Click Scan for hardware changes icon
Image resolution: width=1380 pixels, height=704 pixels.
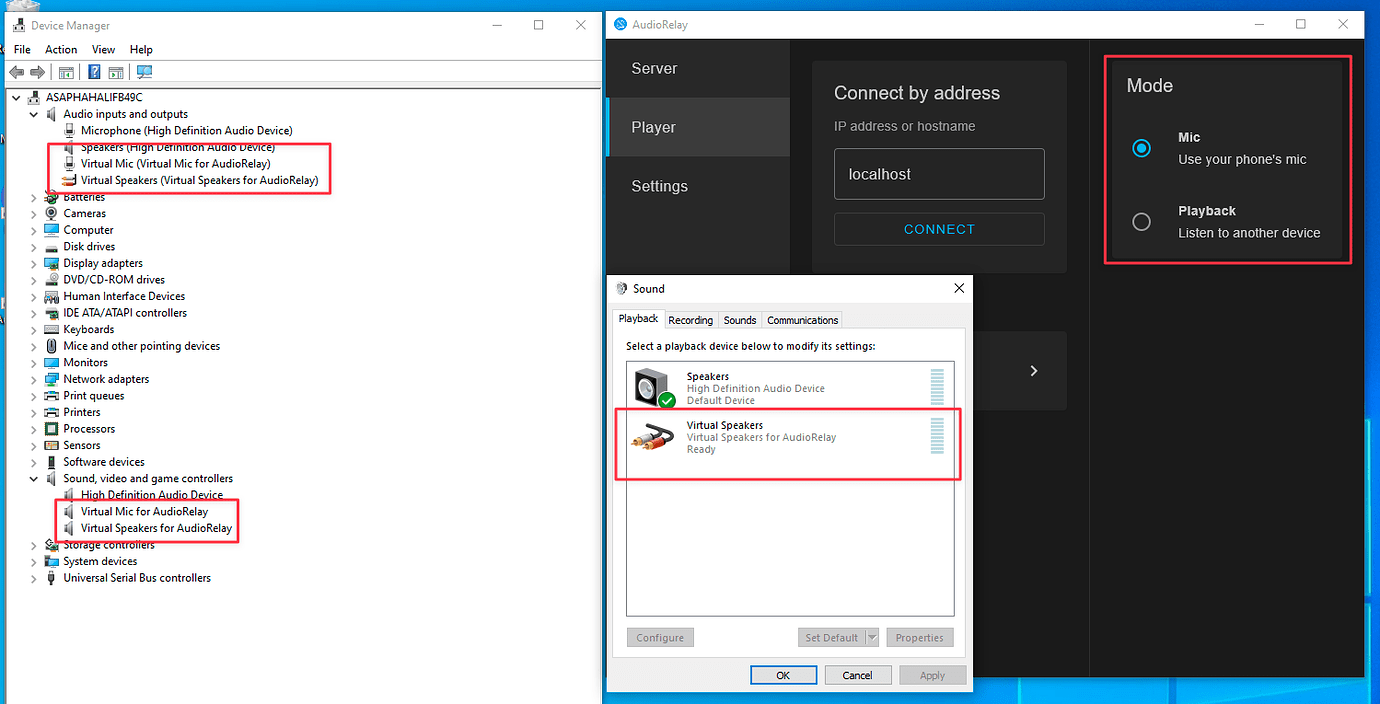click(x=144, y=71)
